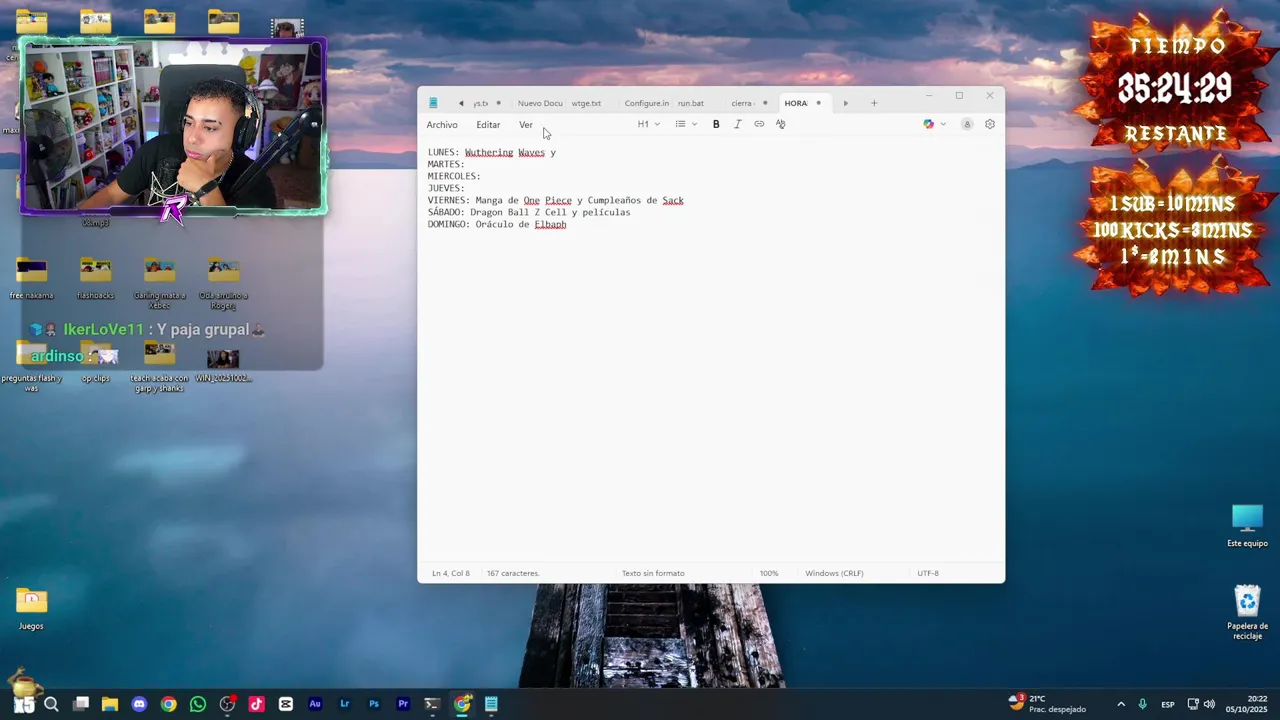This screenshot has height=720, width=1280.
Task: Open the Ver menu
Action: click(x=526, y=125)
